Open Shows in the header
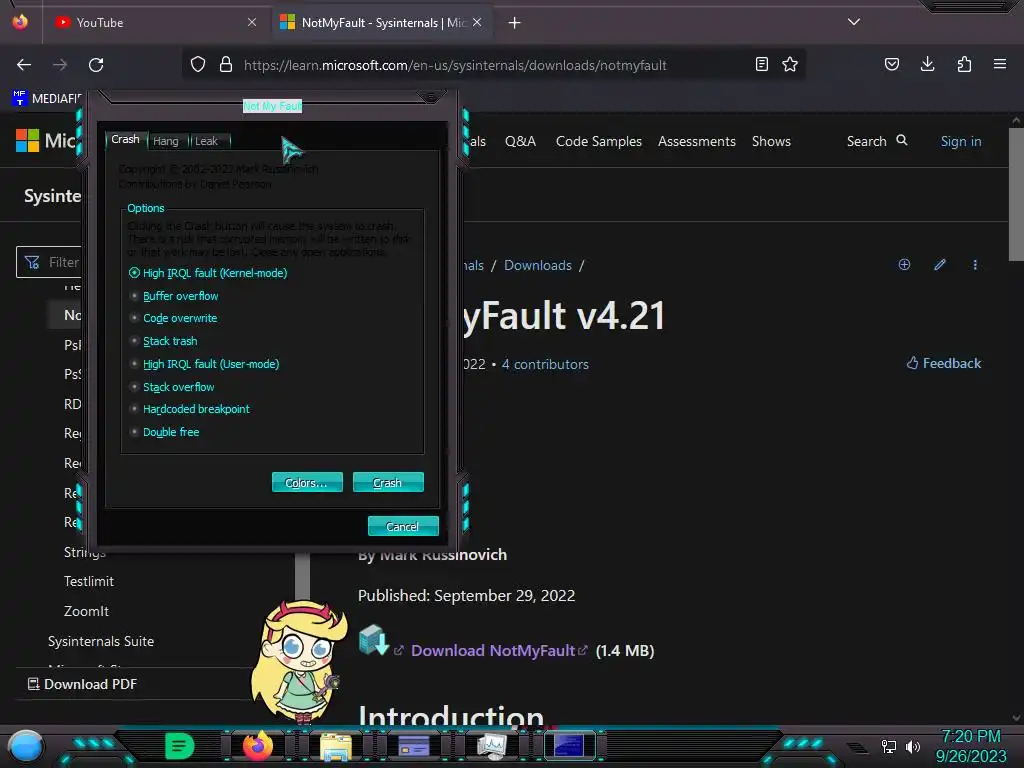 point(771,141)
